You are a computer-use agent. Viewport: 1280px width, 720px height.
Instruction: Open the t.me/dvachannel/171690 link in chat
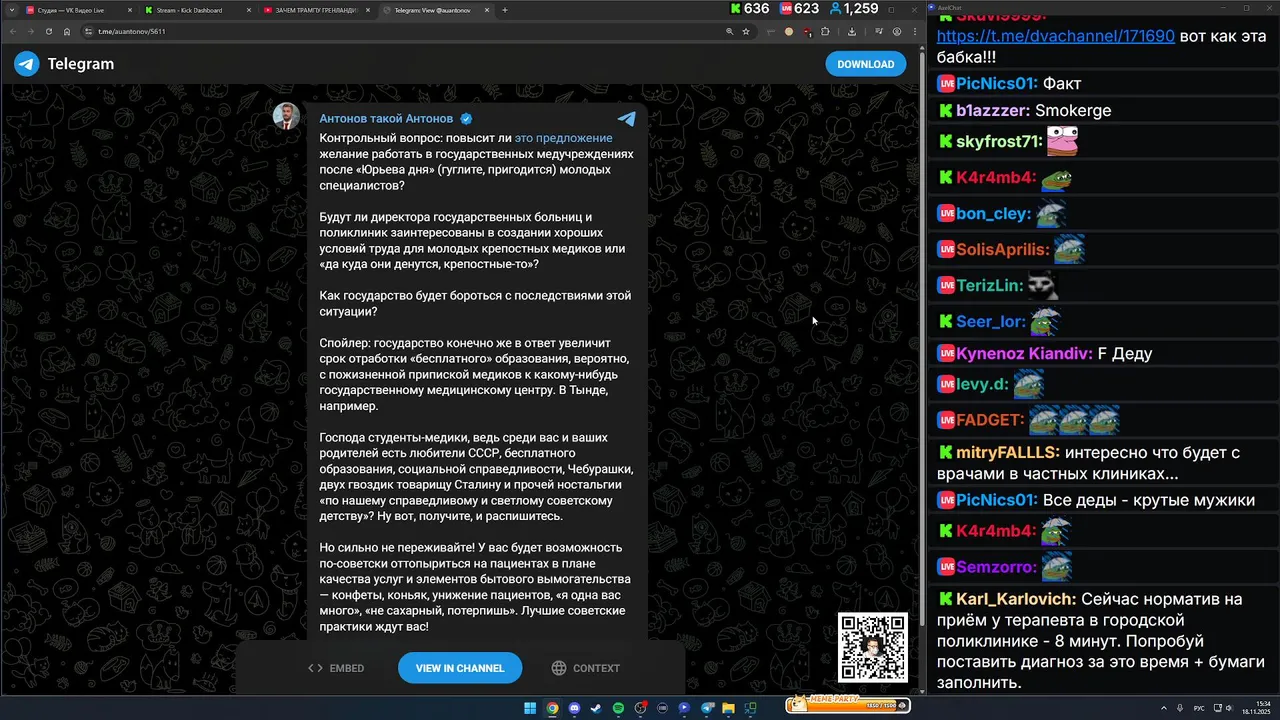(x=1055, y=36)
